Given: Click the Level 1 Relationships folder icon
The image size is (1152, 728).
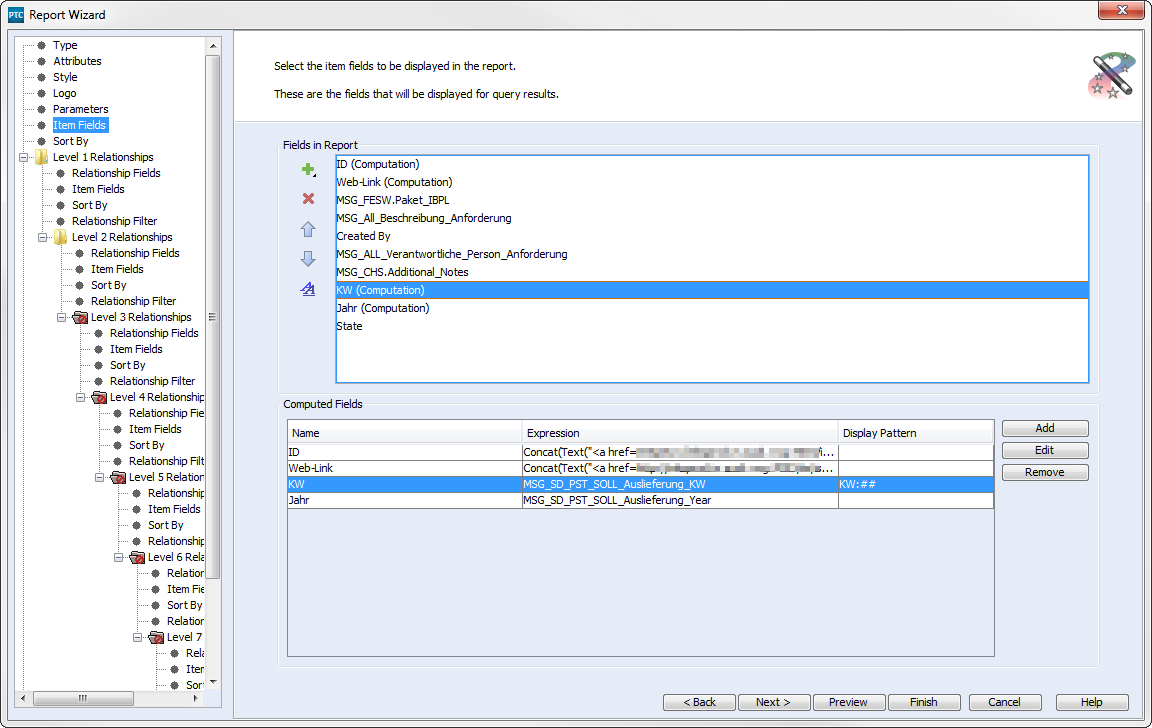Looking at the screenshot, I should 41,157.
